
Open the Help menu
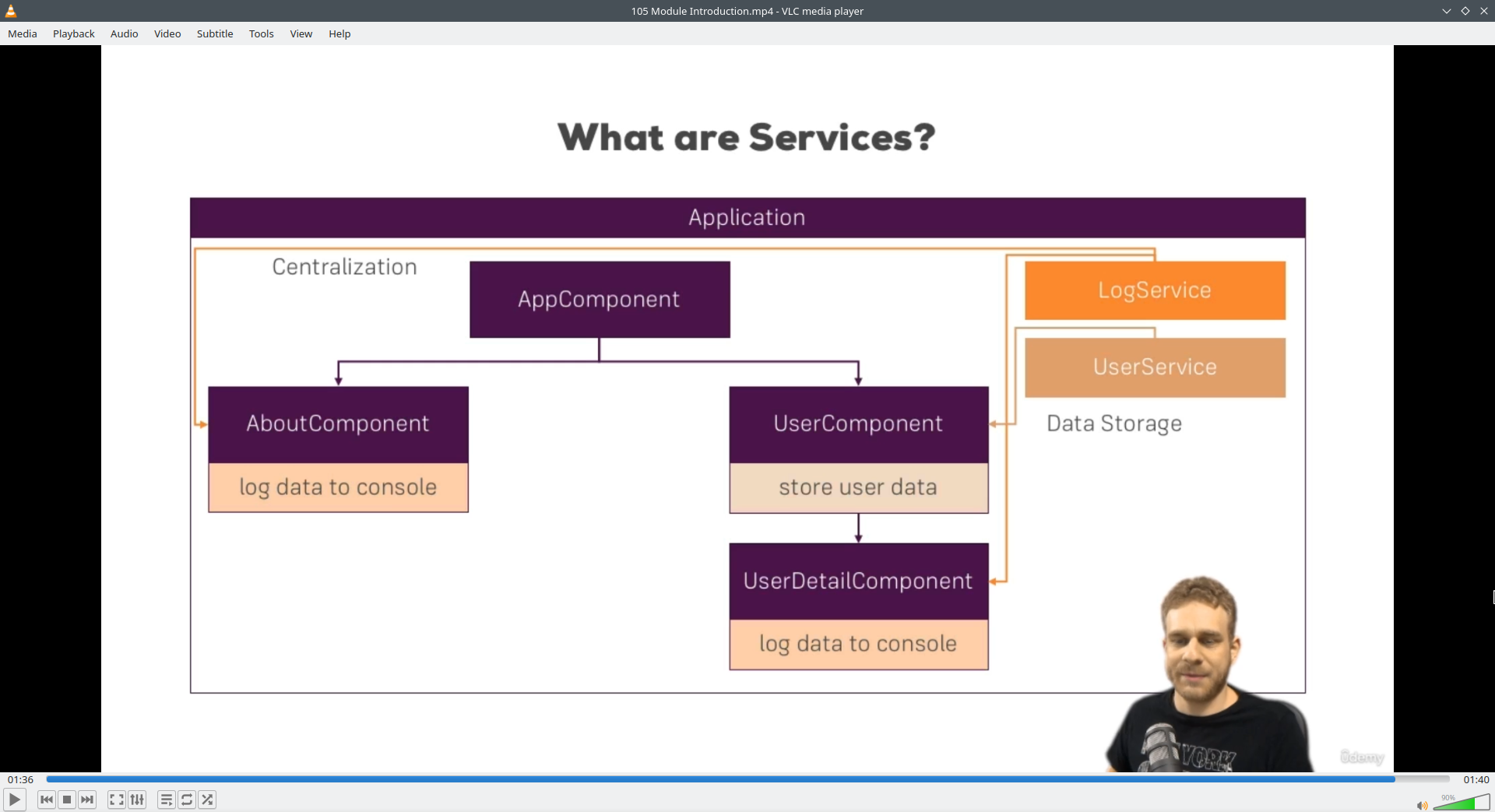[339, 33]
